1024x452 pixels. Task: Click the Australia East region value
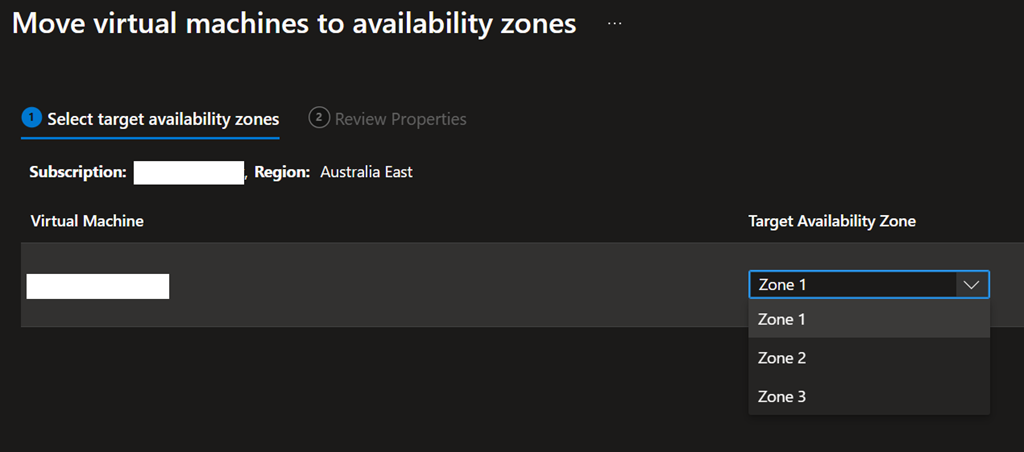[366, 172]
